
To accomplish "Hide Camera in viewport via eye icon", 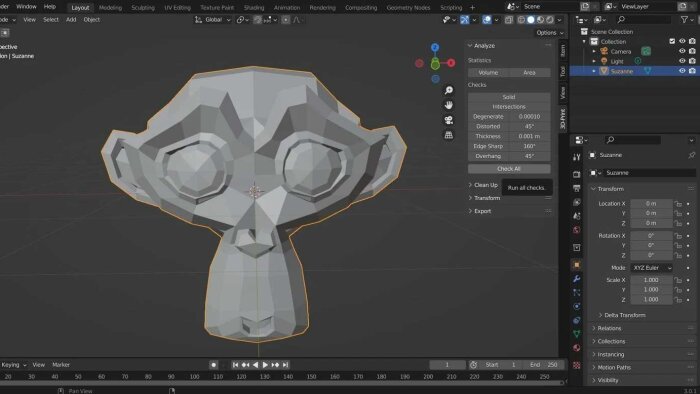I will point(682,51).
